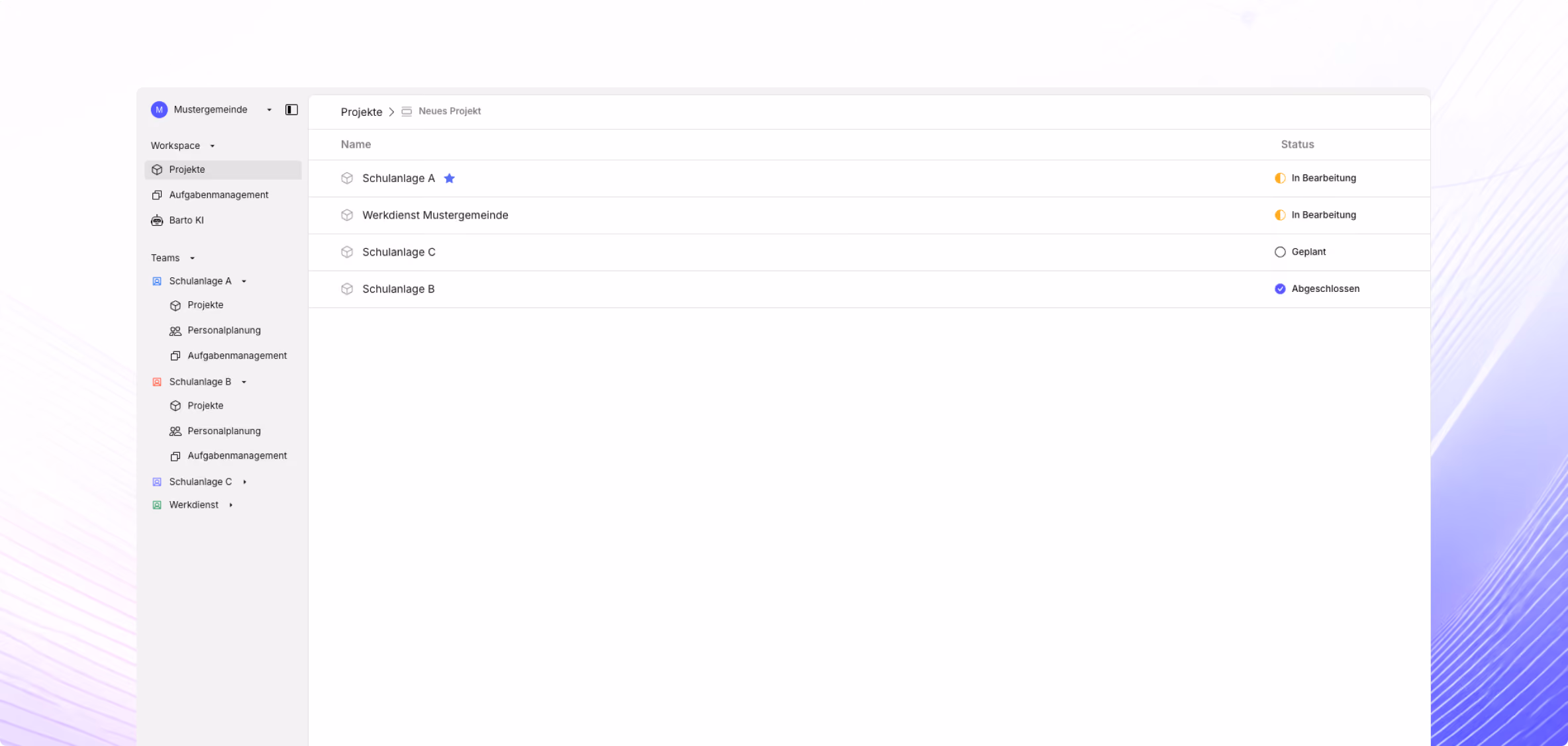Click orange status icon for Werkdienst Mustergemeinde
This screenshot has width=1568, height=746.
[x=1280, y=215]
